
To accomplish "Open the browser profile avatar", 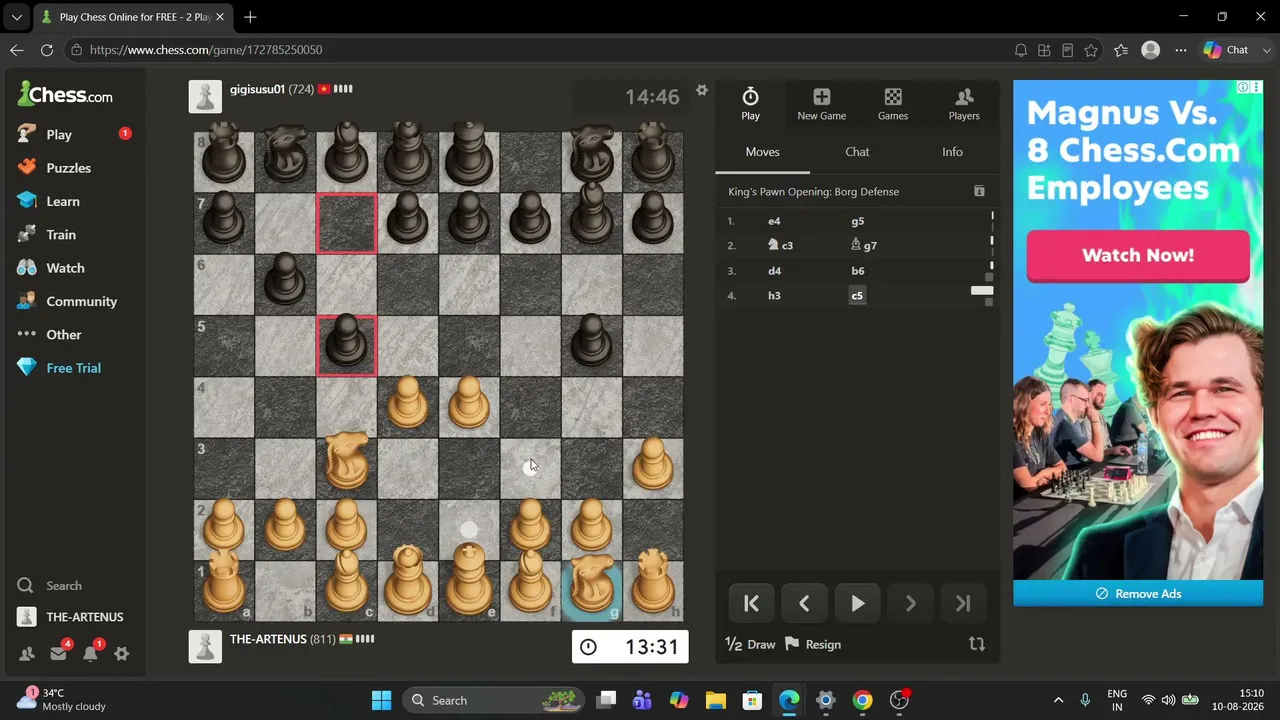I will point(1151,50).
